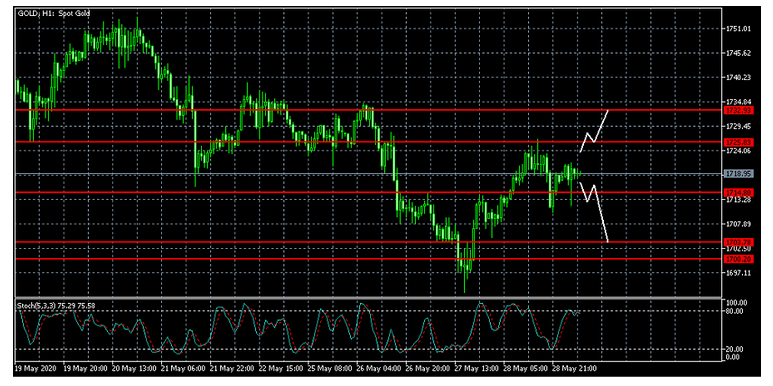
Task: Select the red 1732.93 level tag
Action: 738,110
